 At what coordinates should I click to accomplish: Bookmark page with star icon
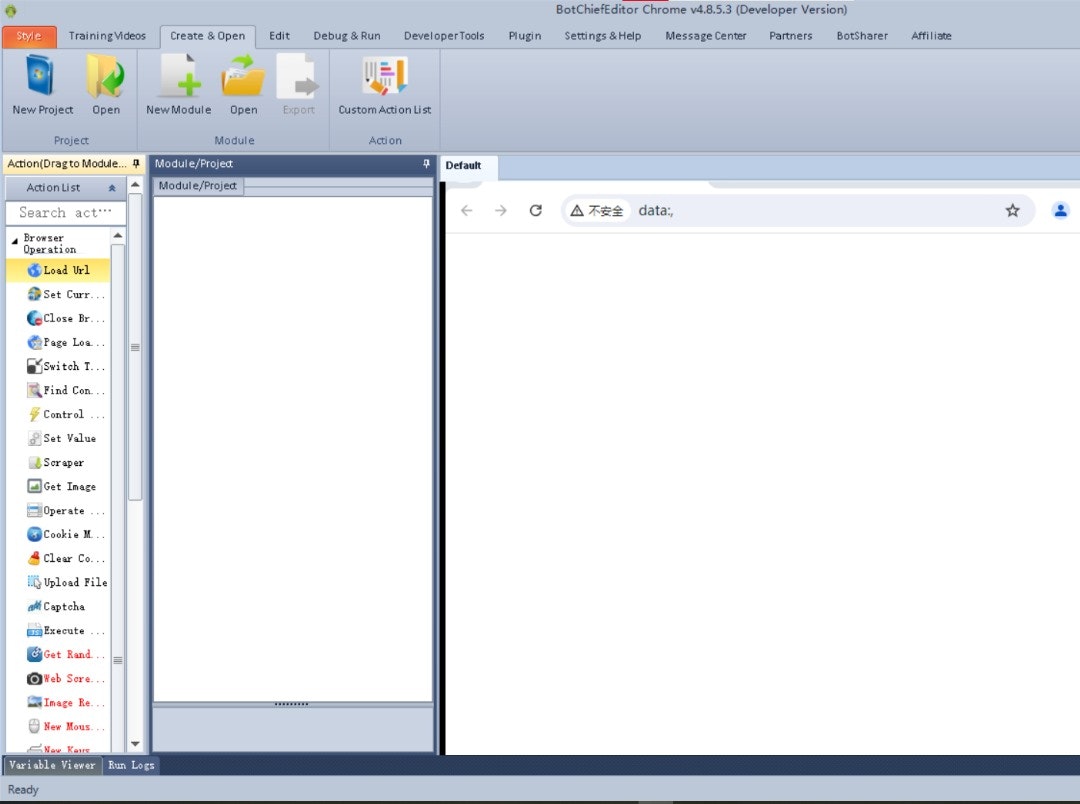click(x=1012, y=210)
